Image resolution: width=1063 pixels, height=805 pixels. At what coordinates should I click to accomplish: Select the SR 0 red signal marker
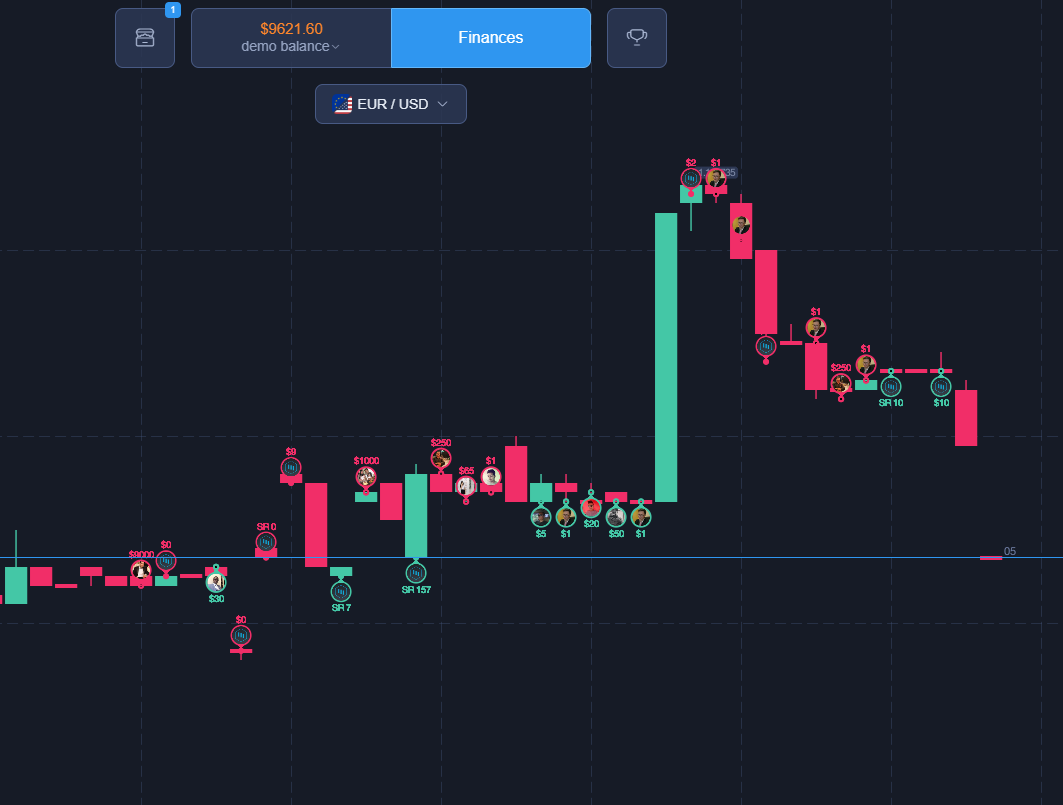266,542
